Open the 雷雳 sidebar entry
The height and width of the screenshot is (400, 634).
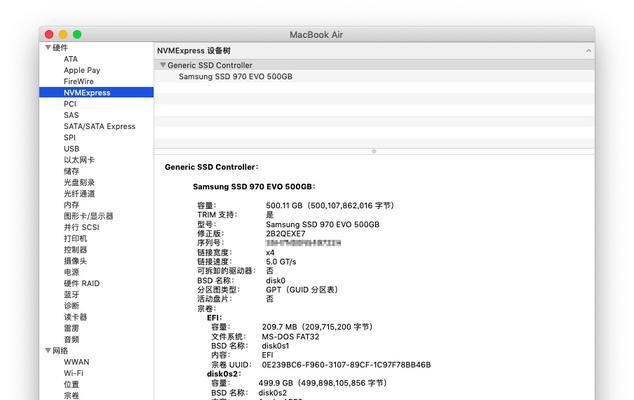(x=72, y=328)
